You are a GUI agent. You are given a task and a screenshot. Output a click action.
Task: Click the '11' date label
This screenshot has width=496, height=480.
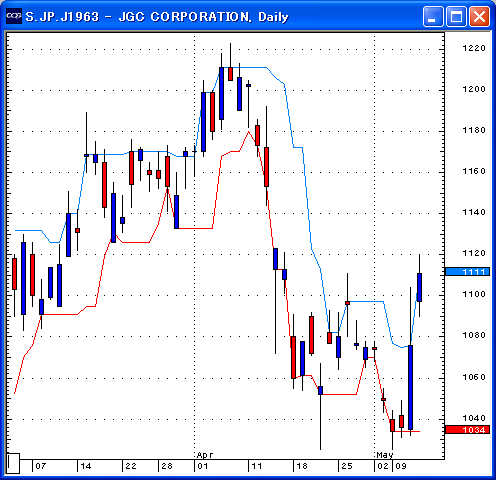[257, 466]
